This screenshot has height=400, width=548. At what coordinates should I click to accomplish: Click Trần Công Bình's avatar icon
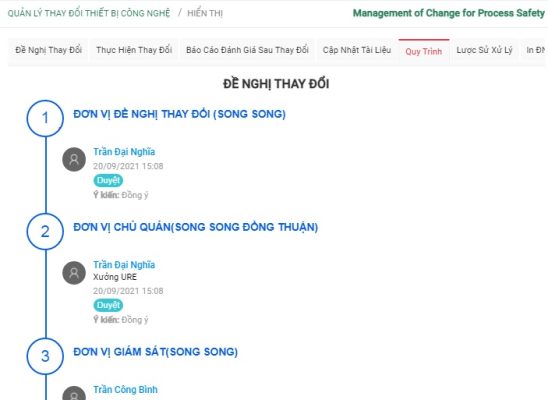tap(74, 393)
